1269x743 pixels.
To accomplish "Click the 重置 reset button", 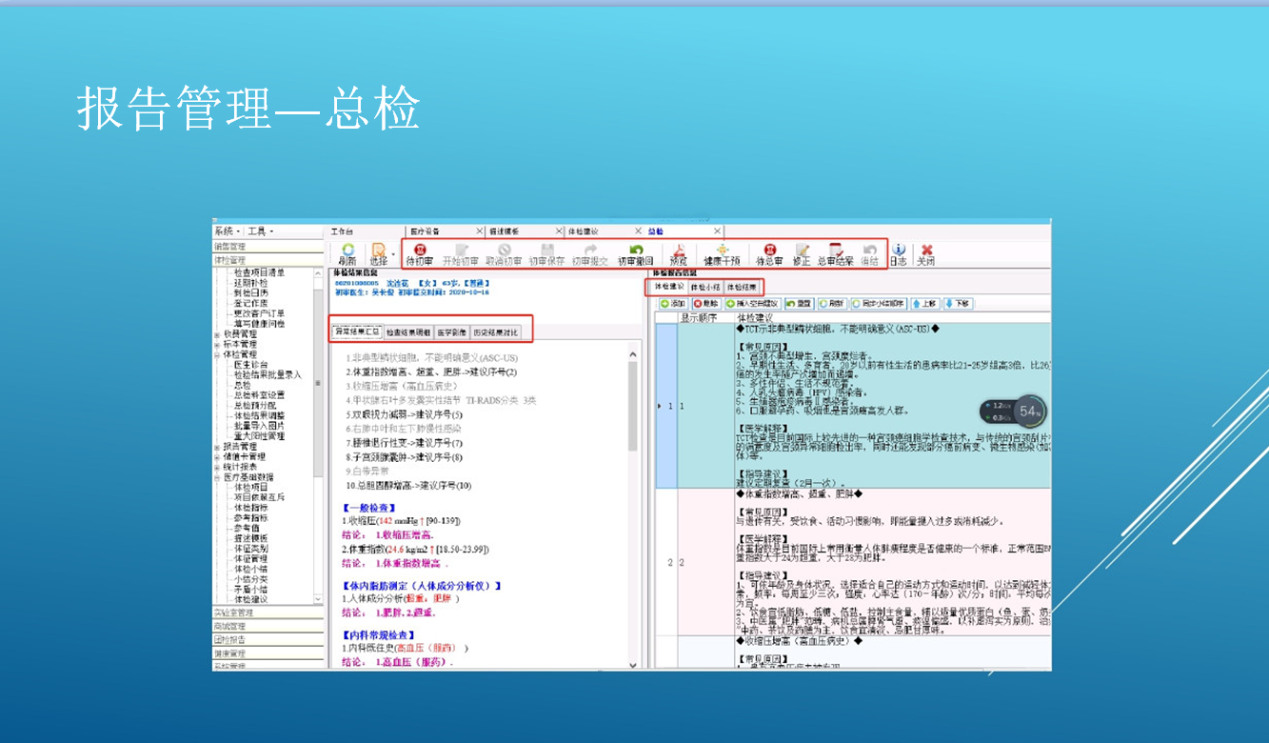I will [x=798, y=303].
